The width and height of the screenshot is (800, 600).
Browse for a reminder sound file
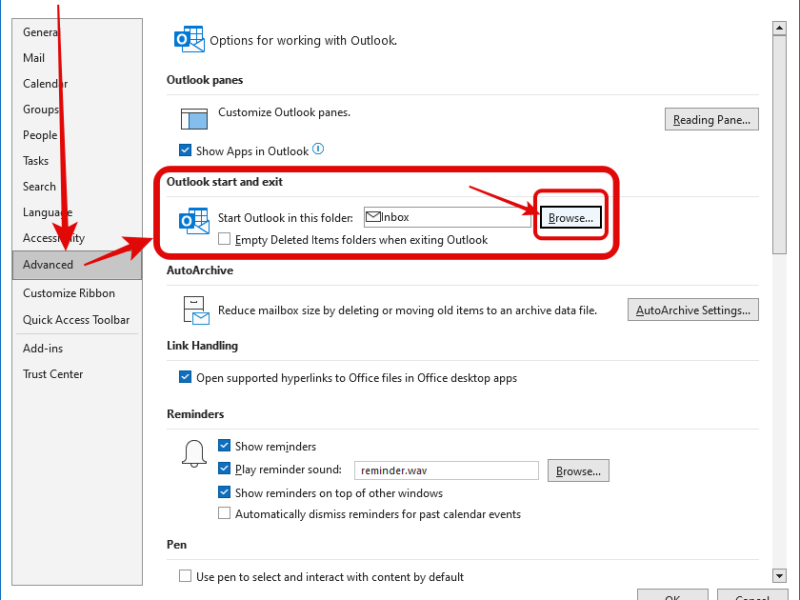pos(578,471)
